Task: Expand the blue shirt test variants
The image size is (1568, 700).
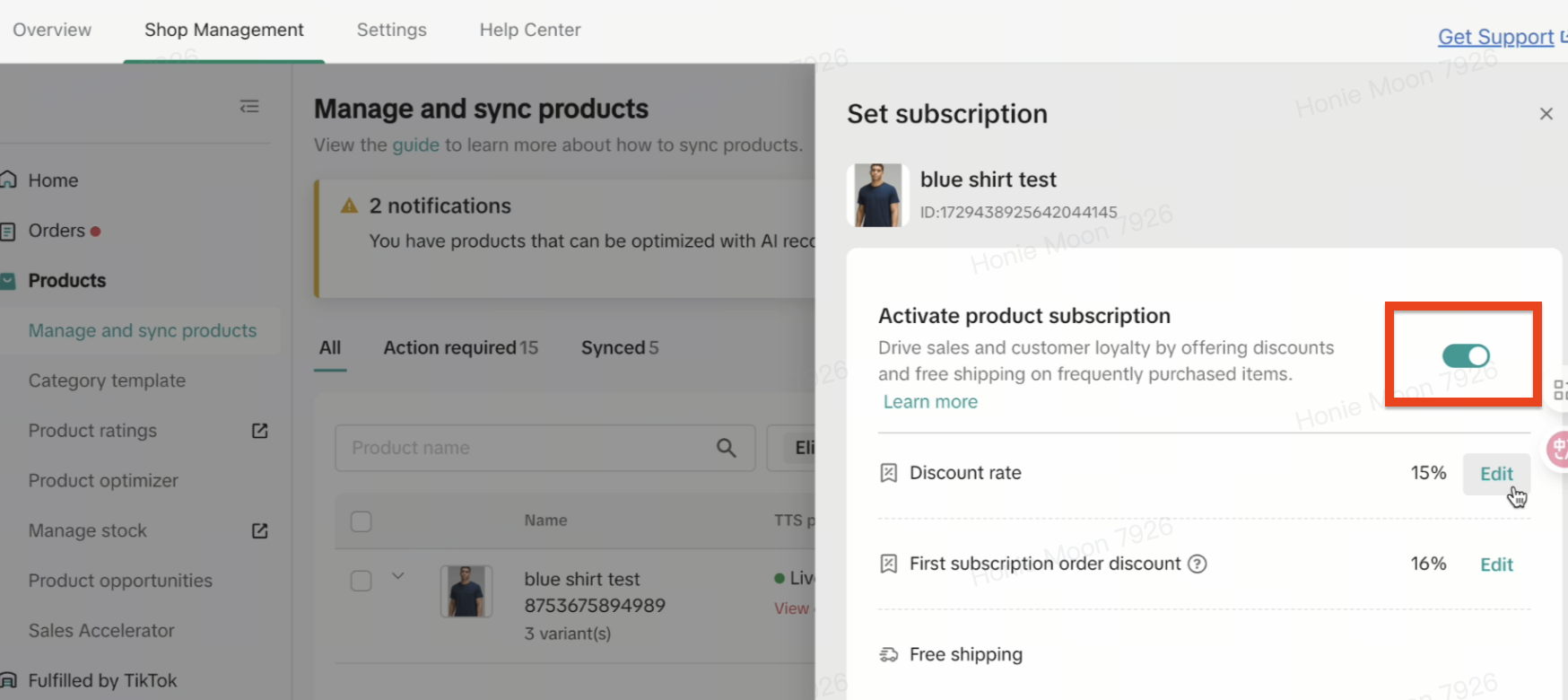Action: tap(398, 576)
